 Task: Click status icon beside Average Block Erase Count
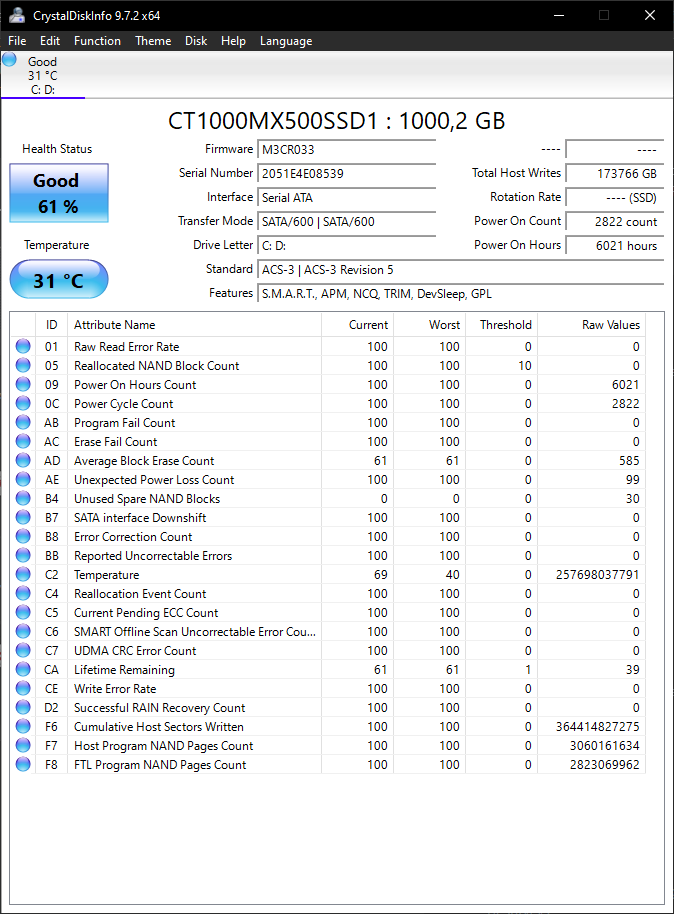click(x=23, y=461)
